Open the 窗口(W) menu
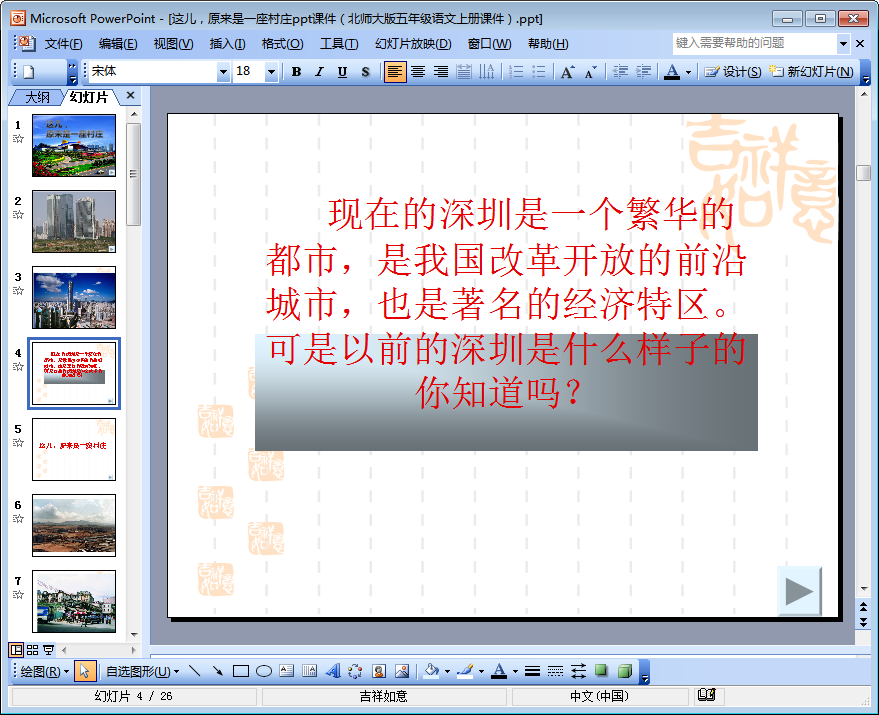 489,44
